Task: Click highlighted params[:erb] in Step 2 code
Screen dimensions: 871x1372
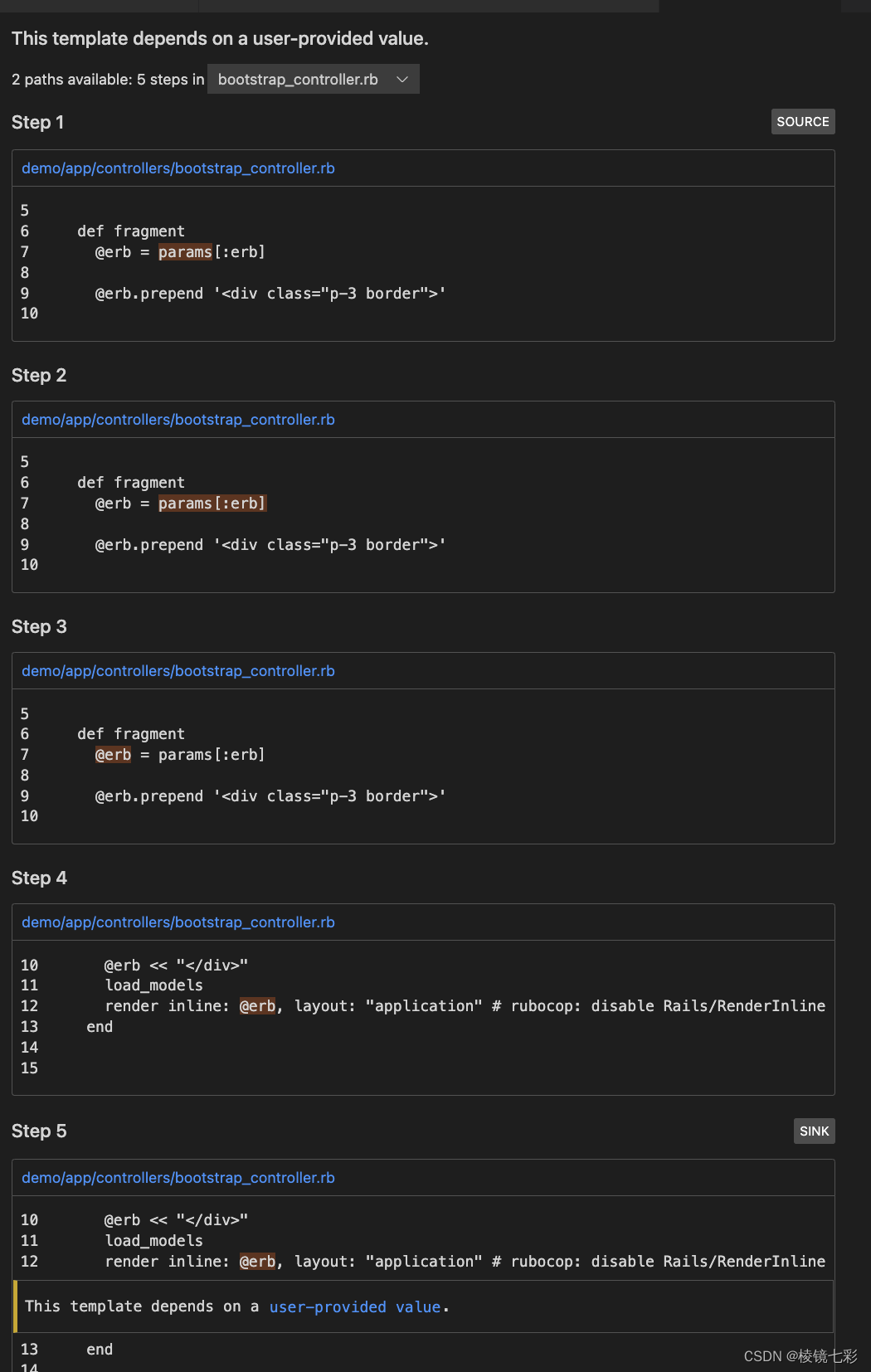Action: click(212, 504)
